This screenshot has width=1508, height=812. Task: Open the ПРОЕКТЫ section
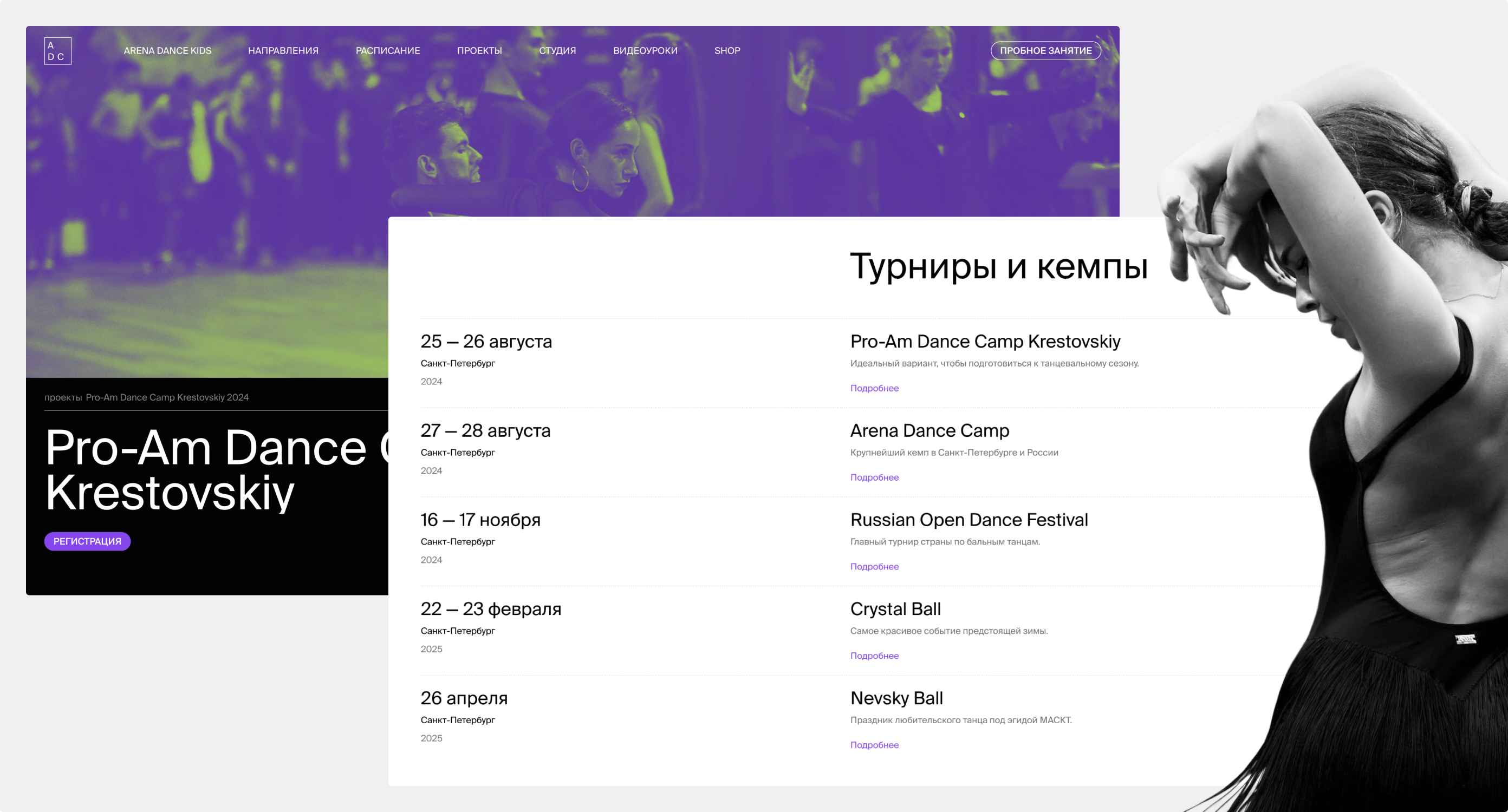tap(479, 51)
